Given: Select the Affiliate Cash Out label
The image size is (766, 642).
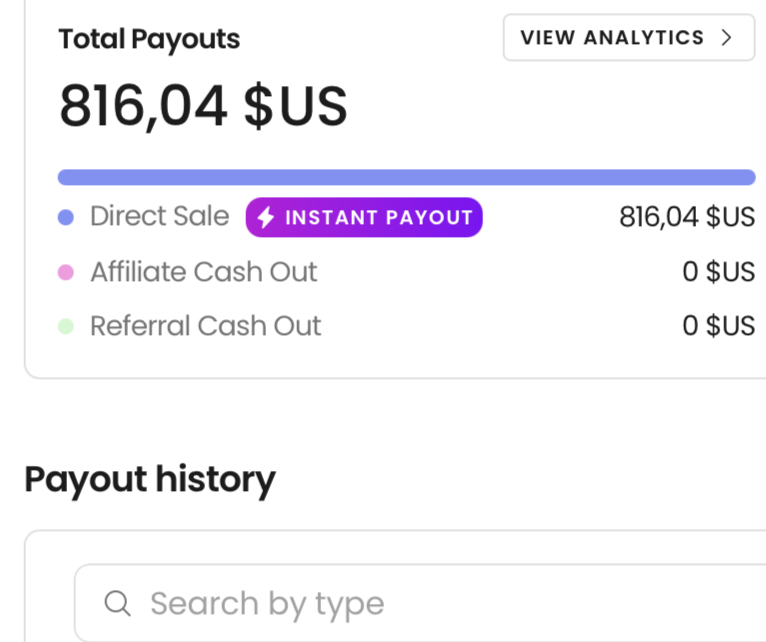Looking at the screenshot, I should 203,272.
